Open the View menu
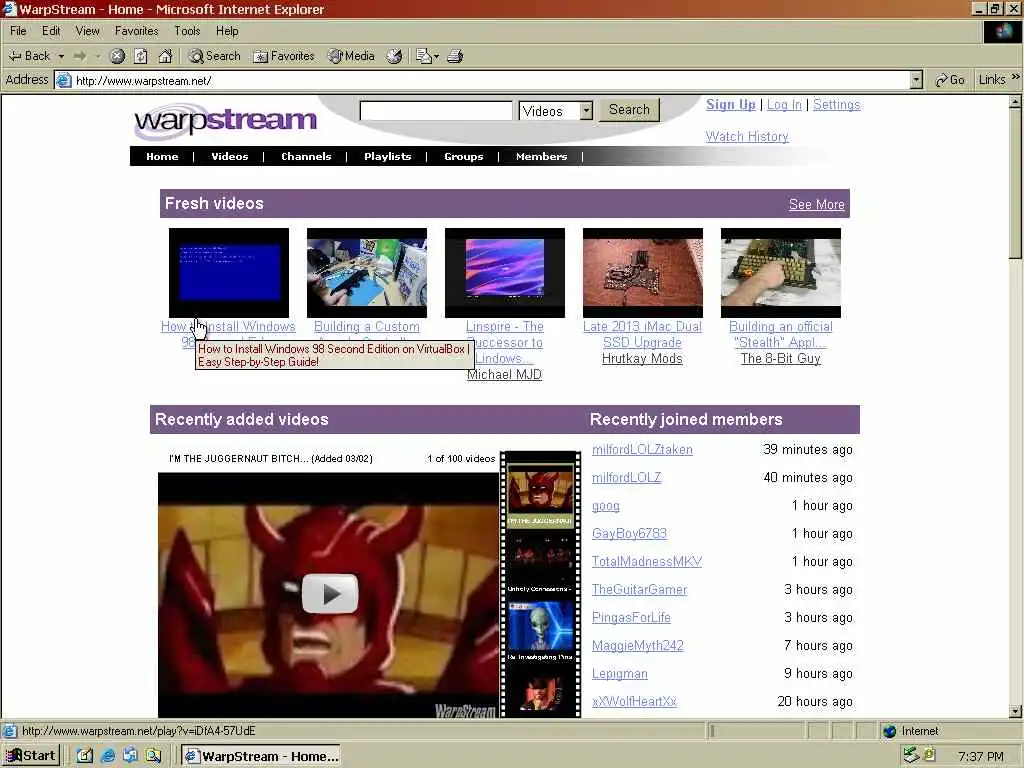 (87, 31)
